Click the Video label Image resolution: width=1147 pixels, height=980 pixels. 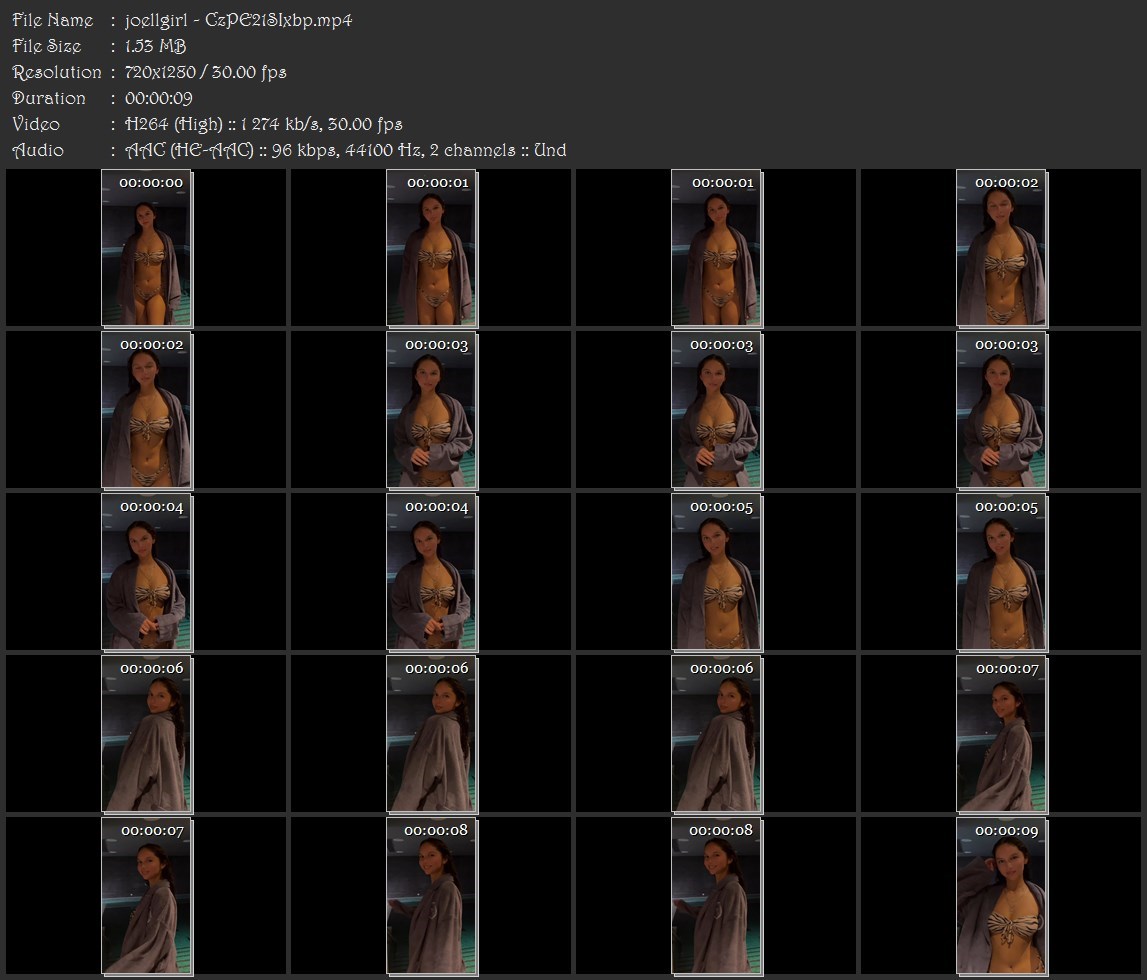[x=36, y=124]
